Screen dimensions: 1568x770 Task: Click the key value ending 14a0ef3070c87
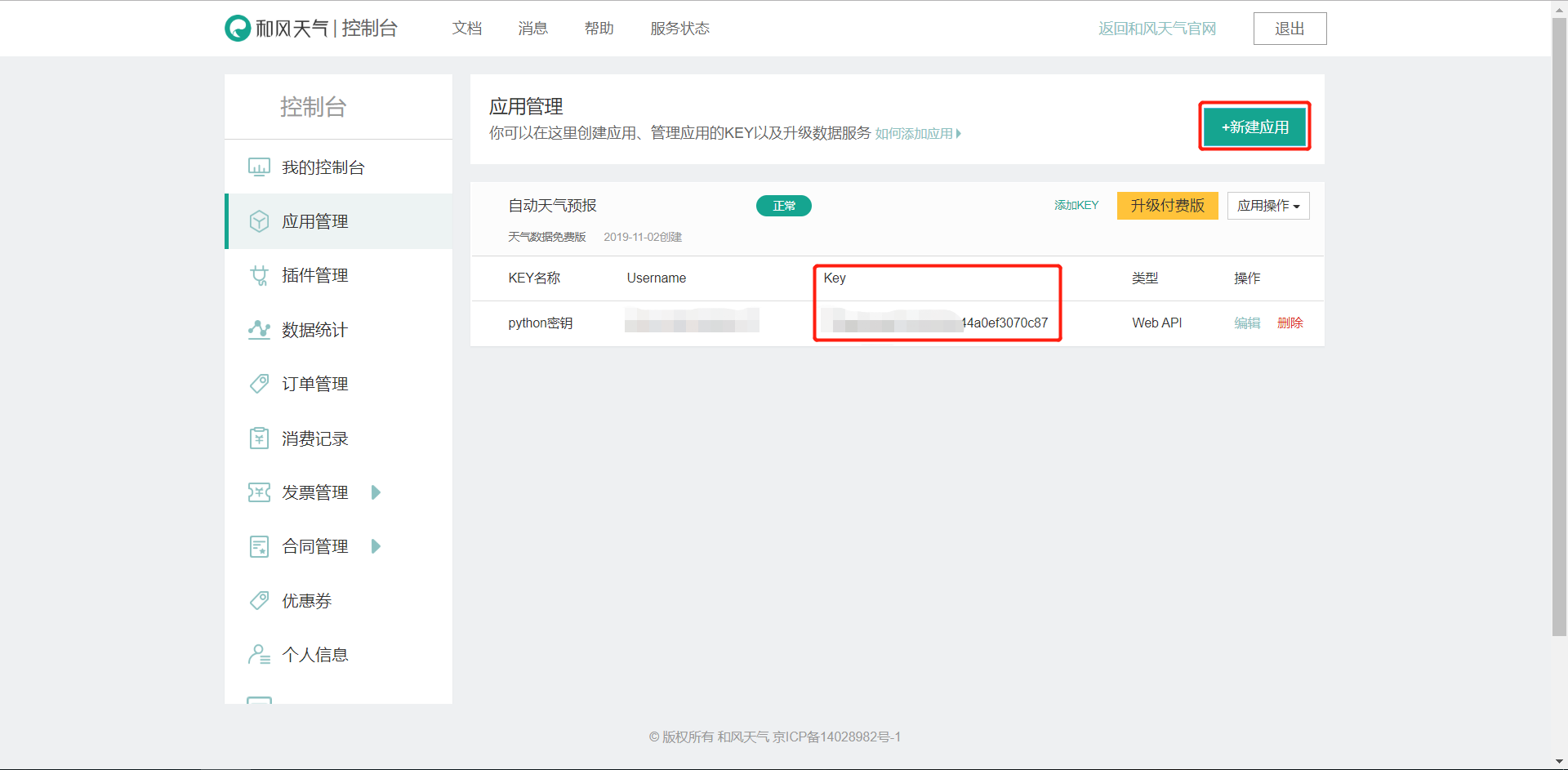935,323
